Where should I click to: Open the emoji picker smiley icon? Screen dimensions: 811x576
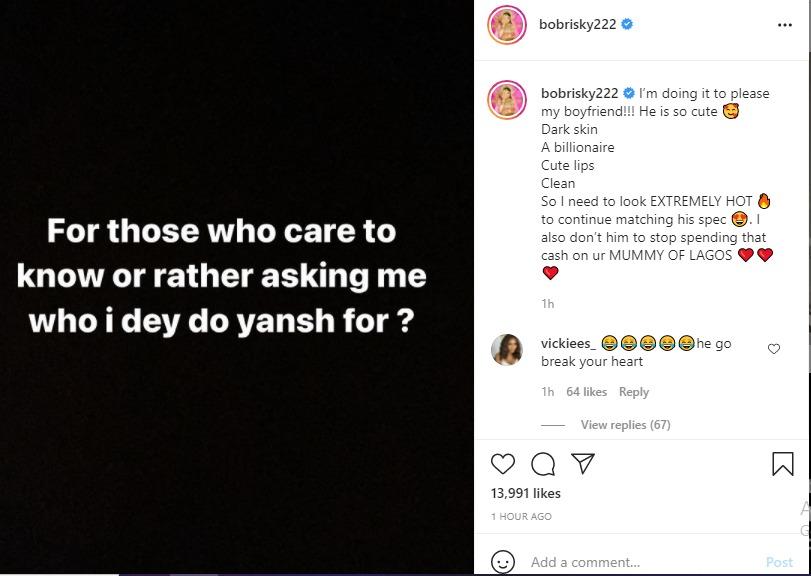click(x=505, y=562)
